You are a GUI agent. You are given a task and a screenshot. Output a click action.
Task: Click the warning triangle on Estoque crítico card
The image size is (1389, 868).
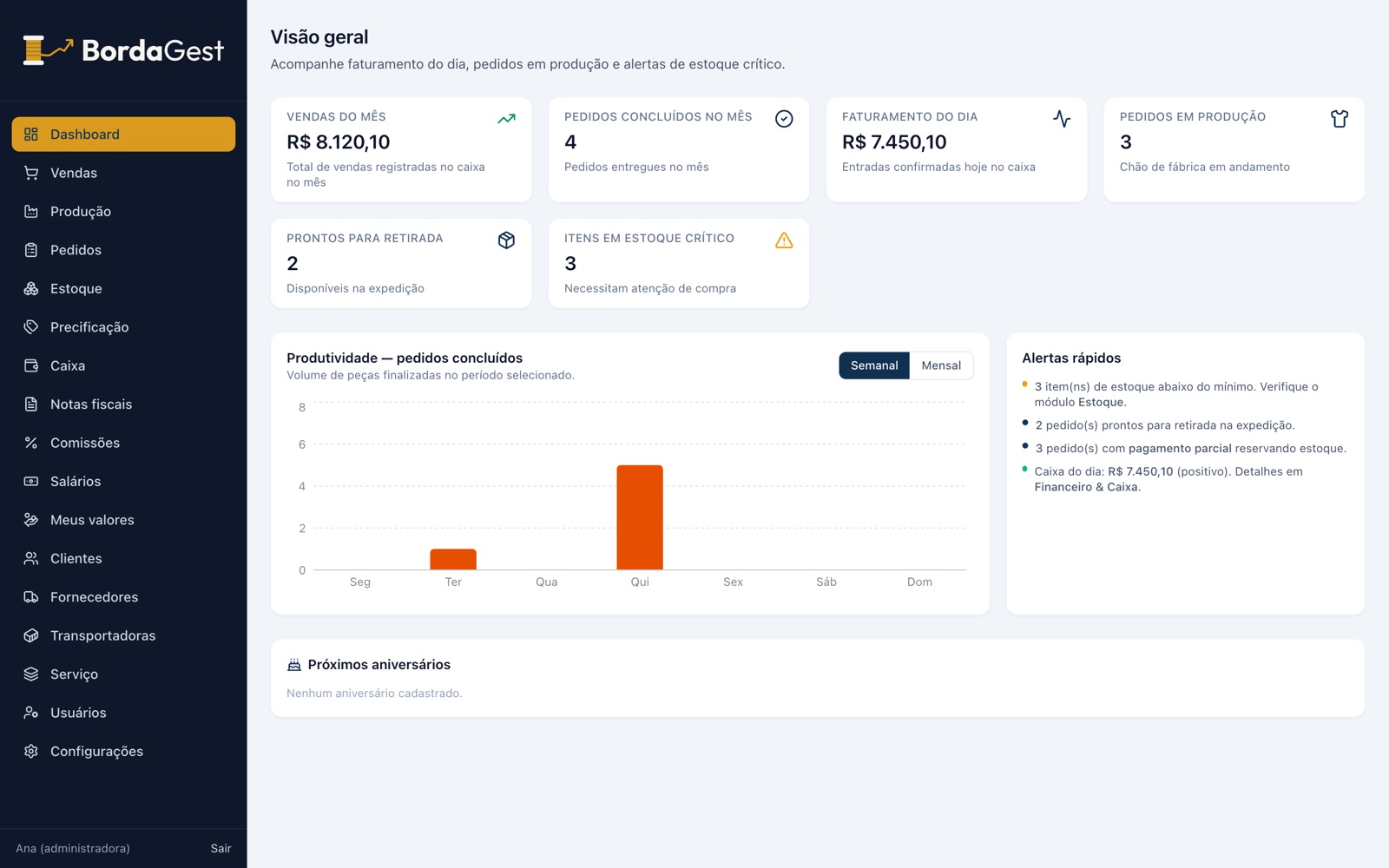coord(784,240)
